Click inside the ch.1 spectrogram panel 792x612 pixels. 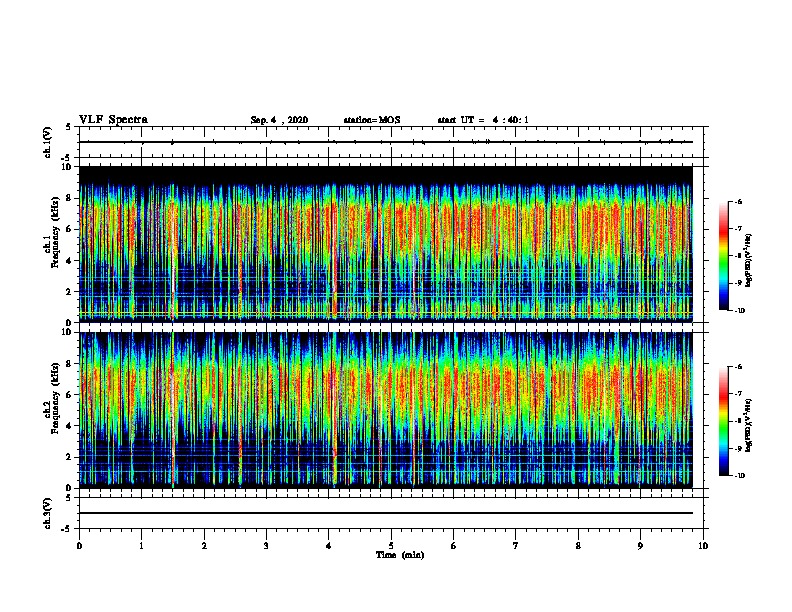point(386,244)
